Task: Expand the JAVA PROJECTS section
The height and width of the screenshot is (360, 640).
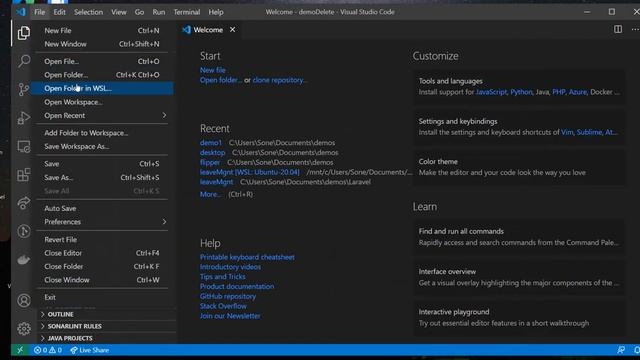Action: [106, 338]
